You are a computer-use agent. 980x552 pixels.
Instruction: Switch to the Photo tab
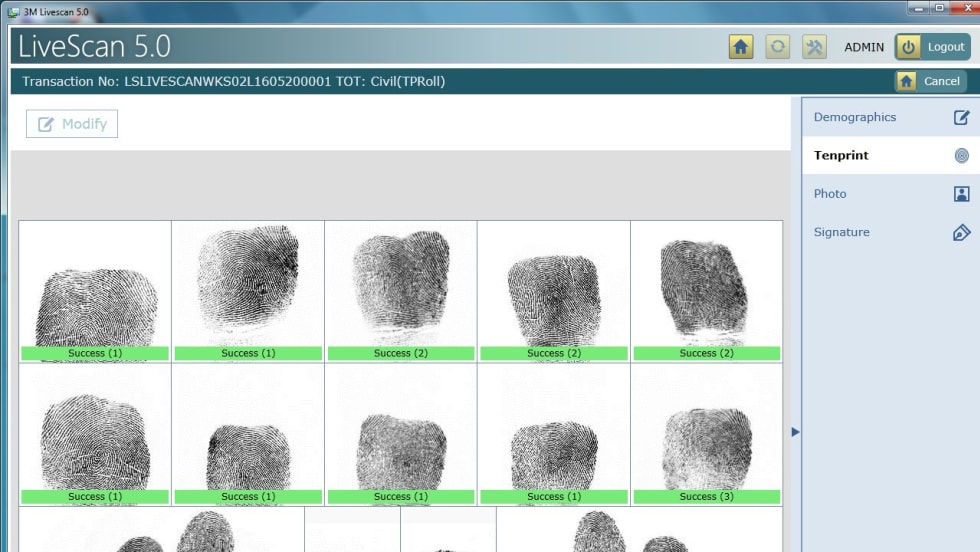click(830, 194)
